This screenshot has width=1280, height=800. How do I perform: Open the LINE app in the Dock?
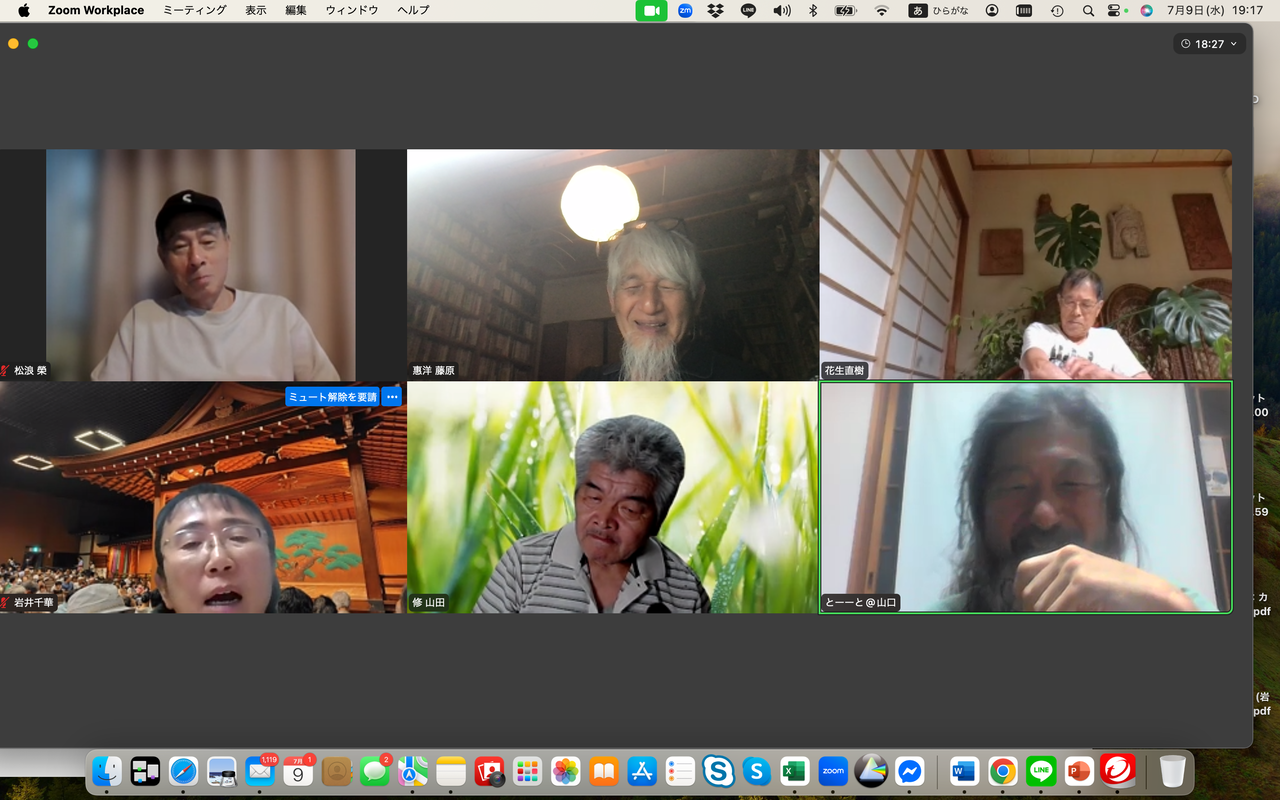pos(1041,771)
